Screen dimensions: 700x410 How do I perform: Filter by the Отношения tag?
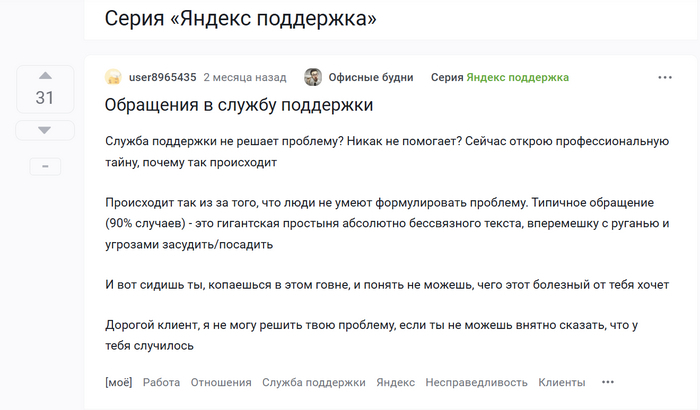[x=221, y=383]
